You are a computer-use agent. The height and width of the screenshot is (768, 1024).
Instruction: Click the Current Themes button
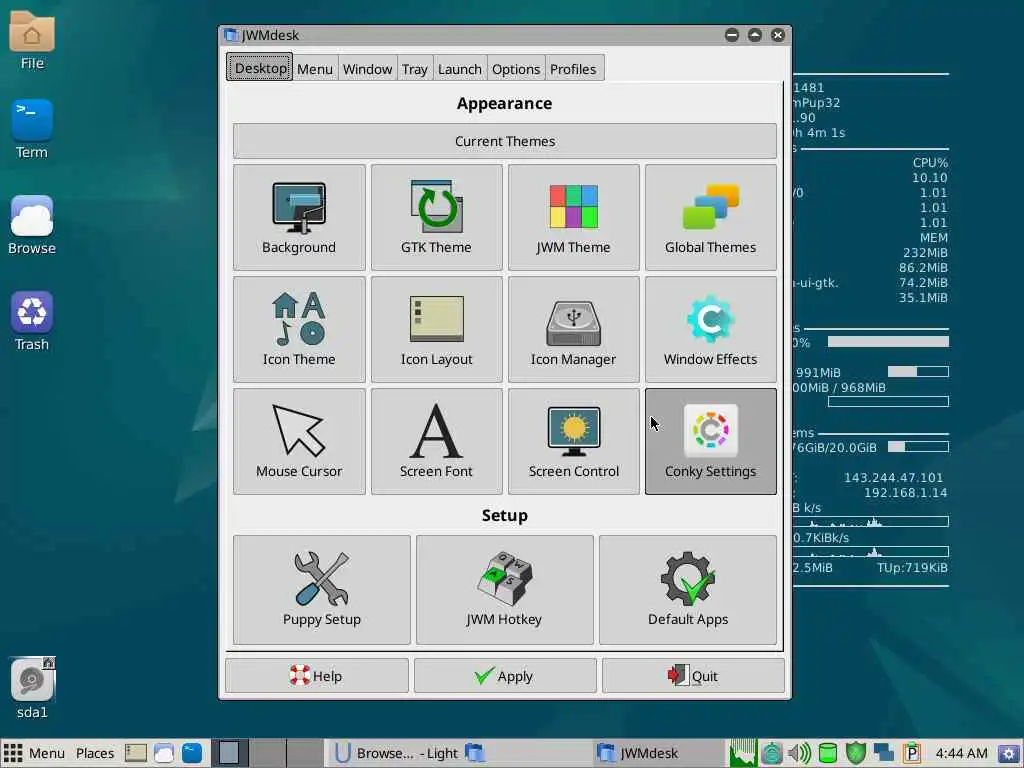(505, 141)
